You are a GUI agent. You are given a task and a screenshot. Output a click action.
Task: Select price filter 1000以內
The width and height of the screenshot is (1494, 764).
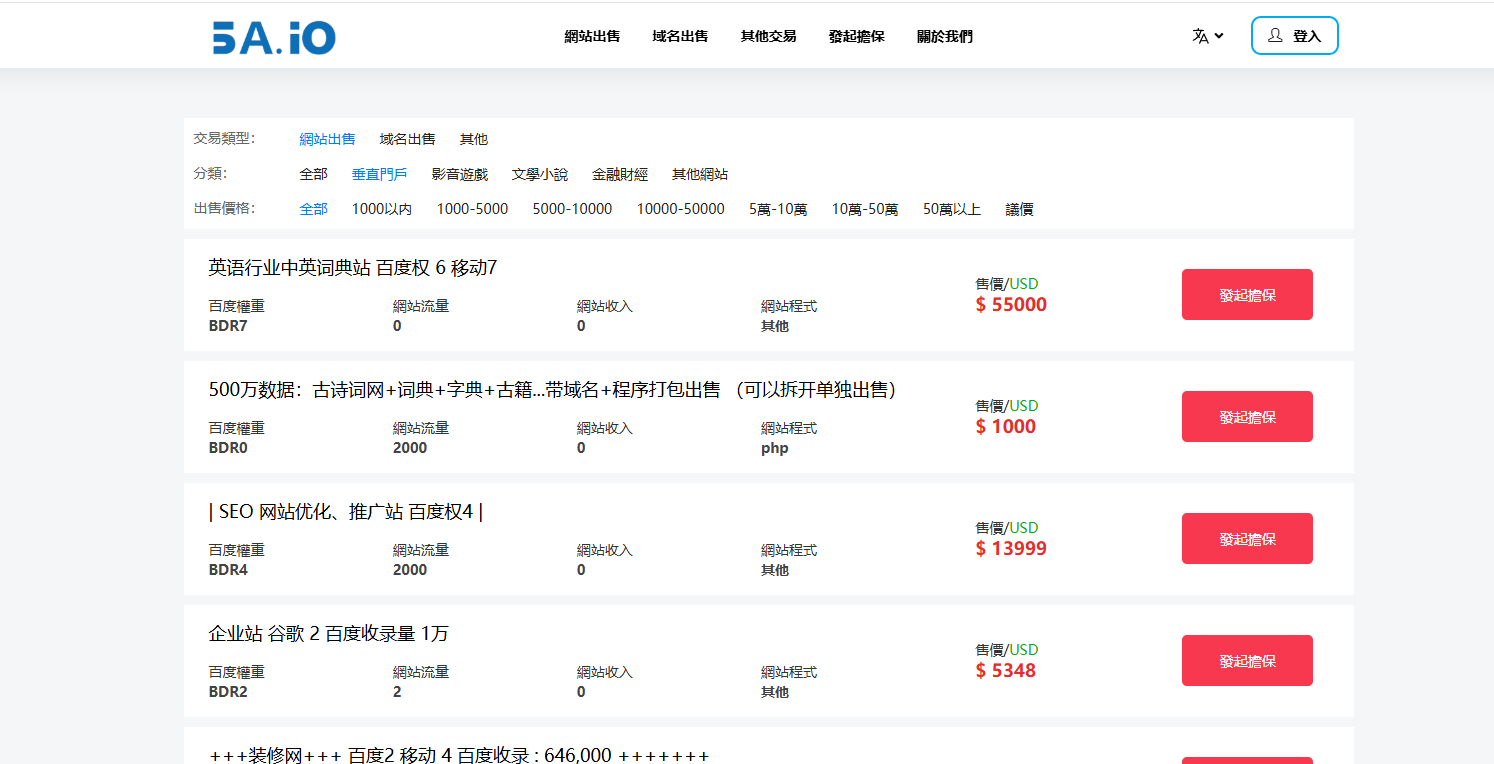[x=381, y=209]
